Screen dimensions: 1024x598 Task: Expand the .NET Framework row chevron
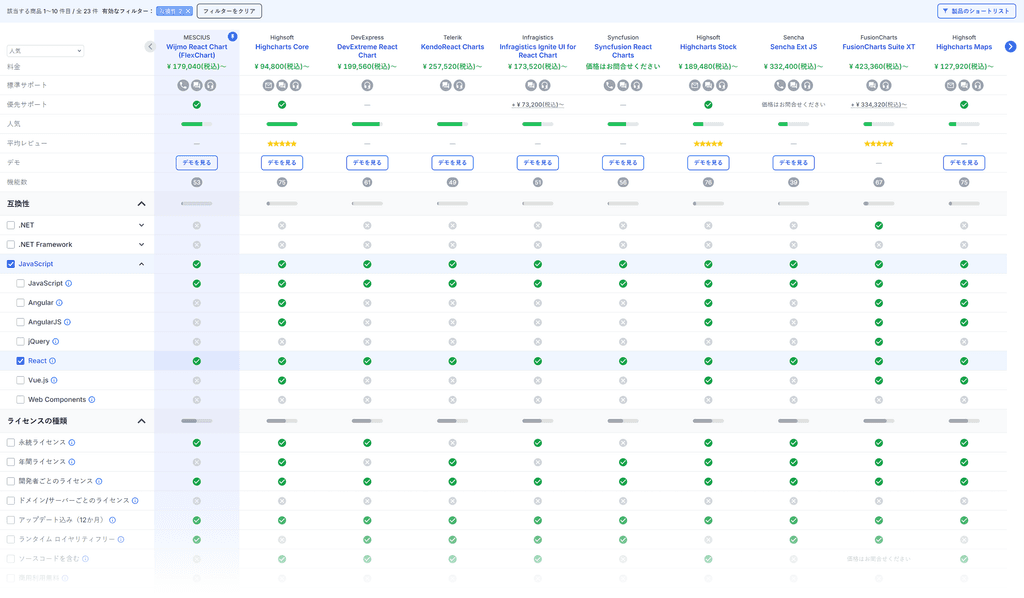click(x=141, y=245)
